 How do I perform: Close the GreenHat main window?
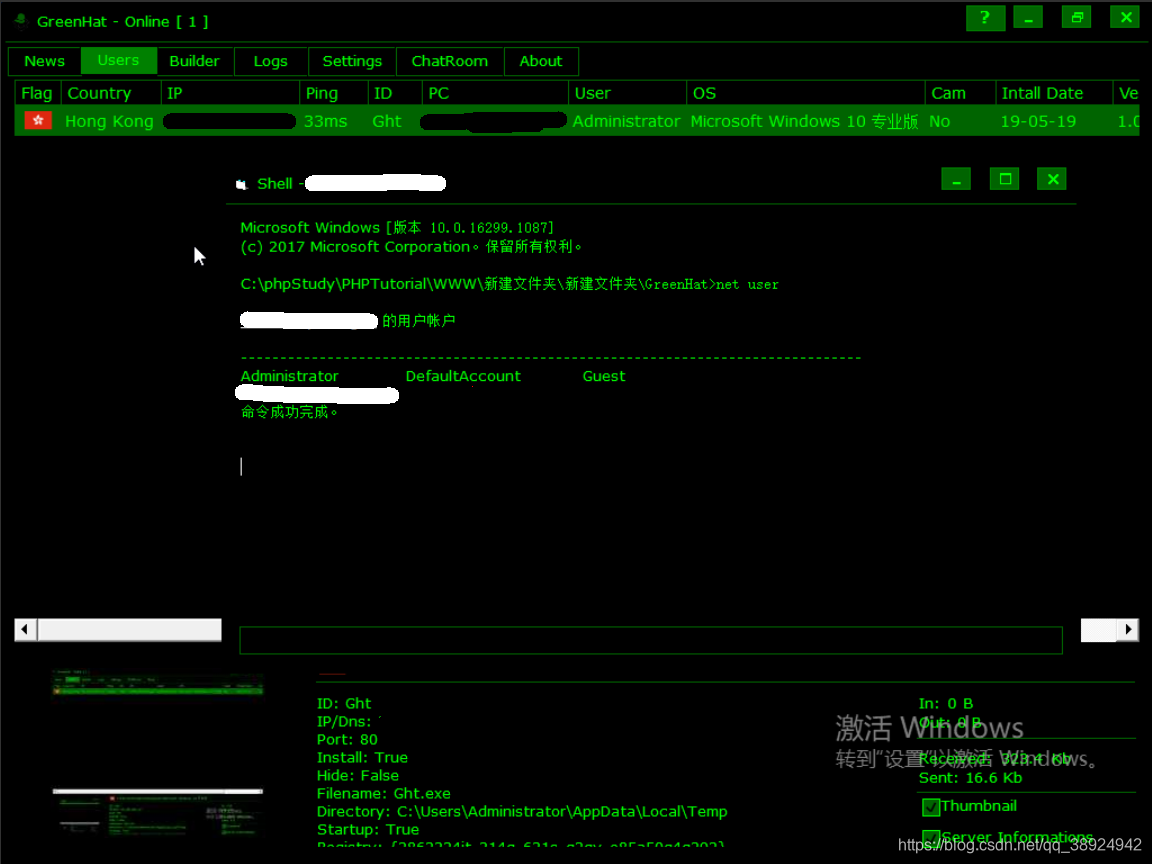[1125, 18]
